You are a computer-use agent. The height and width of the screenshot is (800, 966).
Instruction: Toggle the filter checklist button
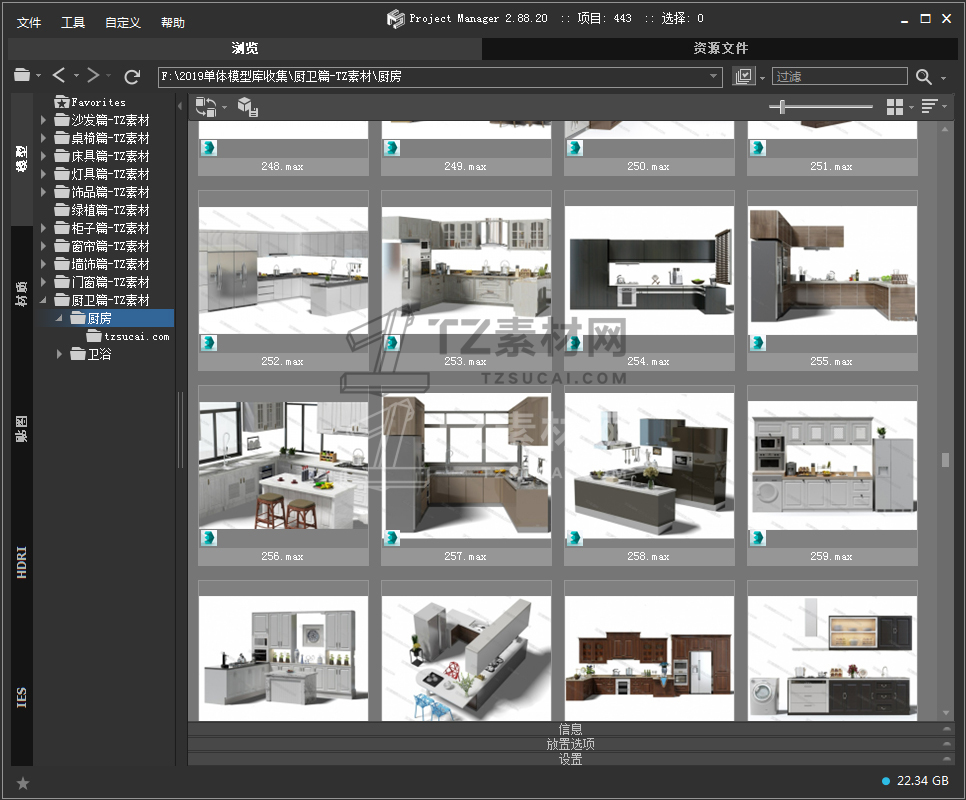pos(743,76)
